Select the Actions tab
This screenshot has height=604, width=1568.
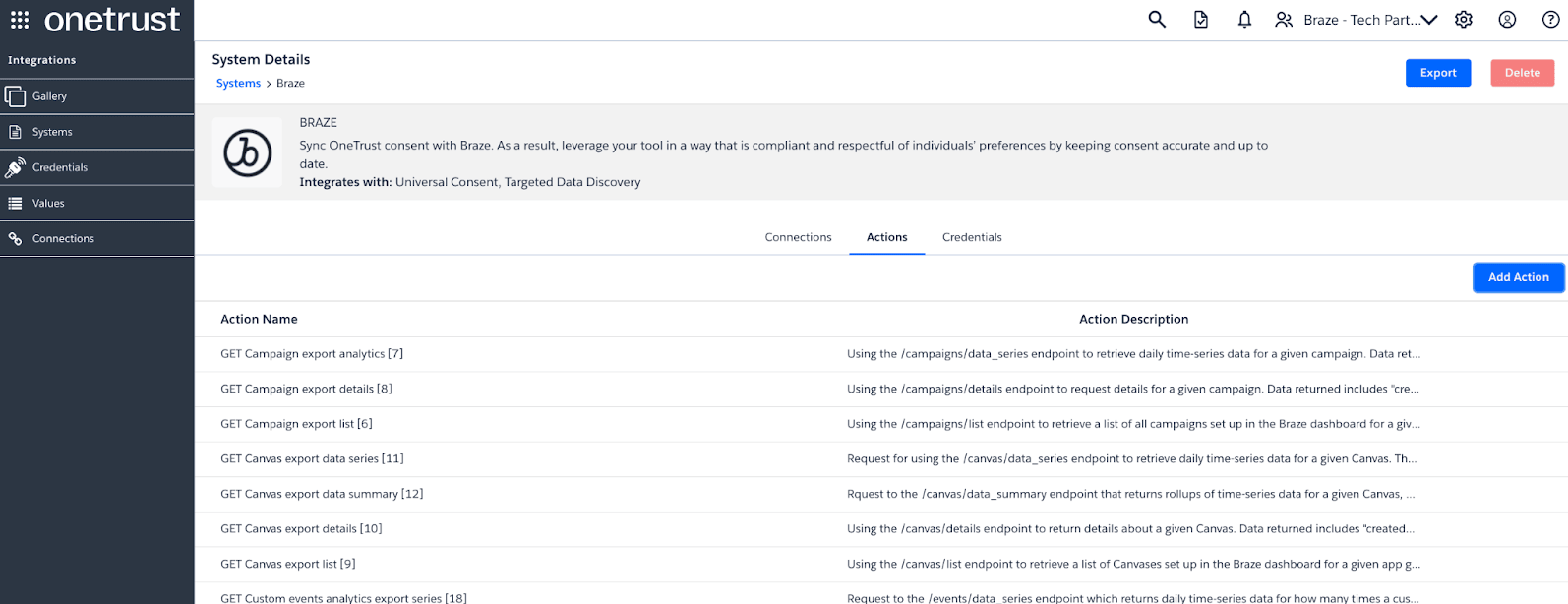tap(886, 237)
